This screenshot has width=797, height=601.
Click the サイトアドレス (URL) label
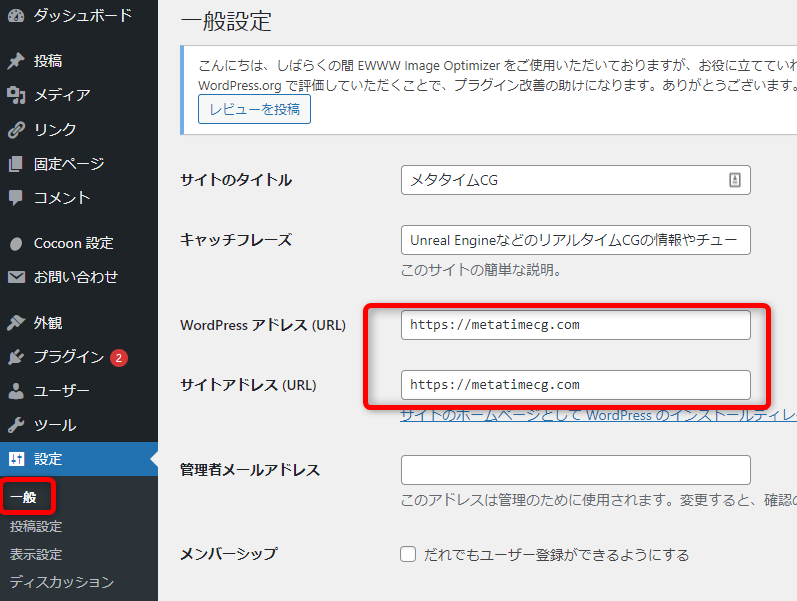pos(248,385)
